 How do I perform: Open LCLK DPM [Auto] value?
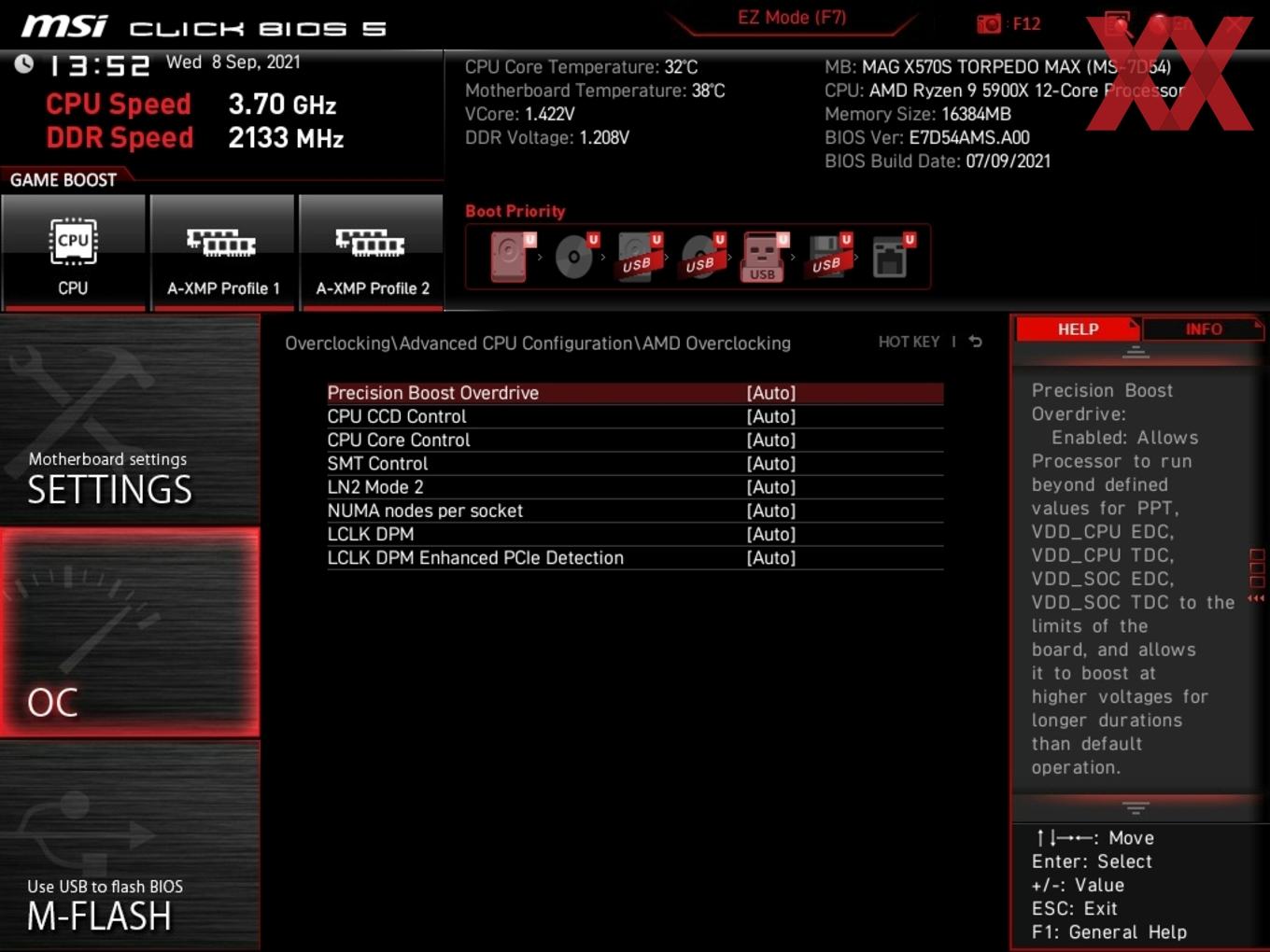[x=771, y=534]
